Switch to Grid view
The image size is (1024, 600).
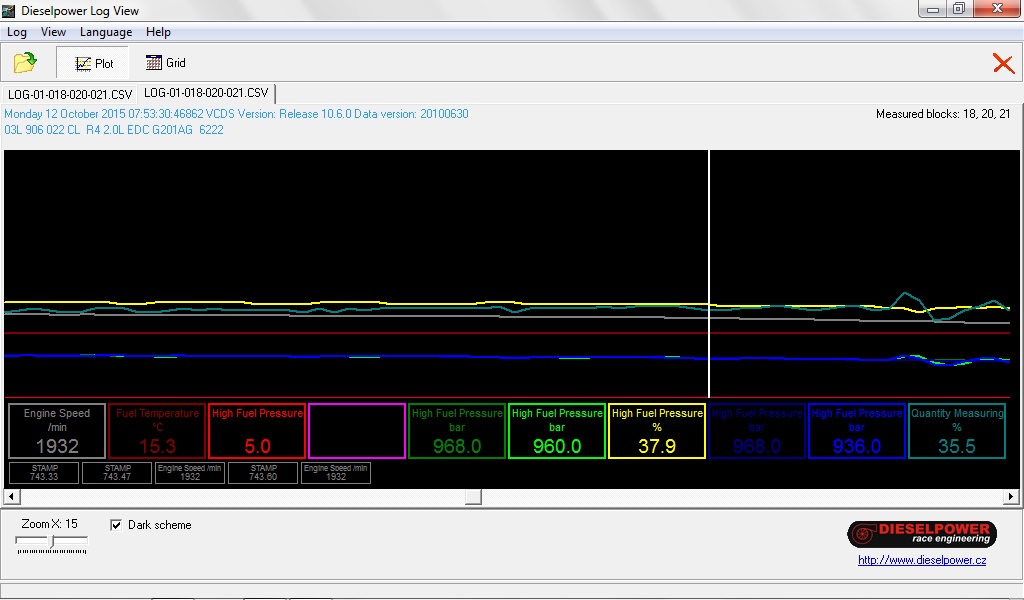point(166,63)
